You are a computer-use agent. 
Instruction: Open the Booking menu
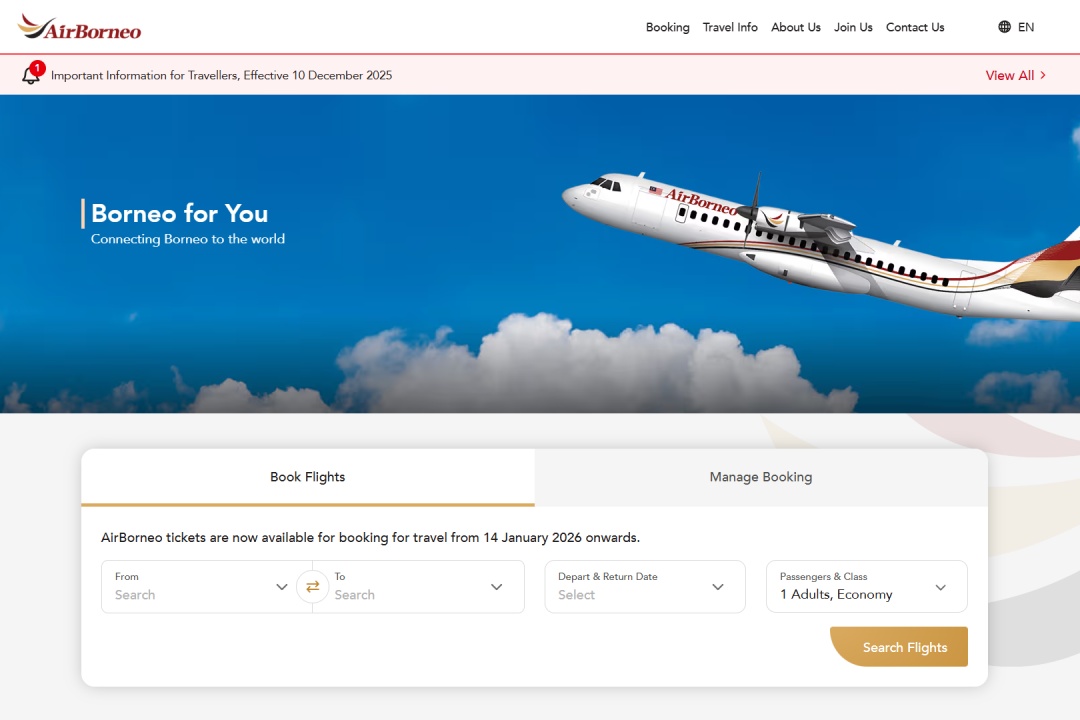pyautogui.click(x=667, y=27)
